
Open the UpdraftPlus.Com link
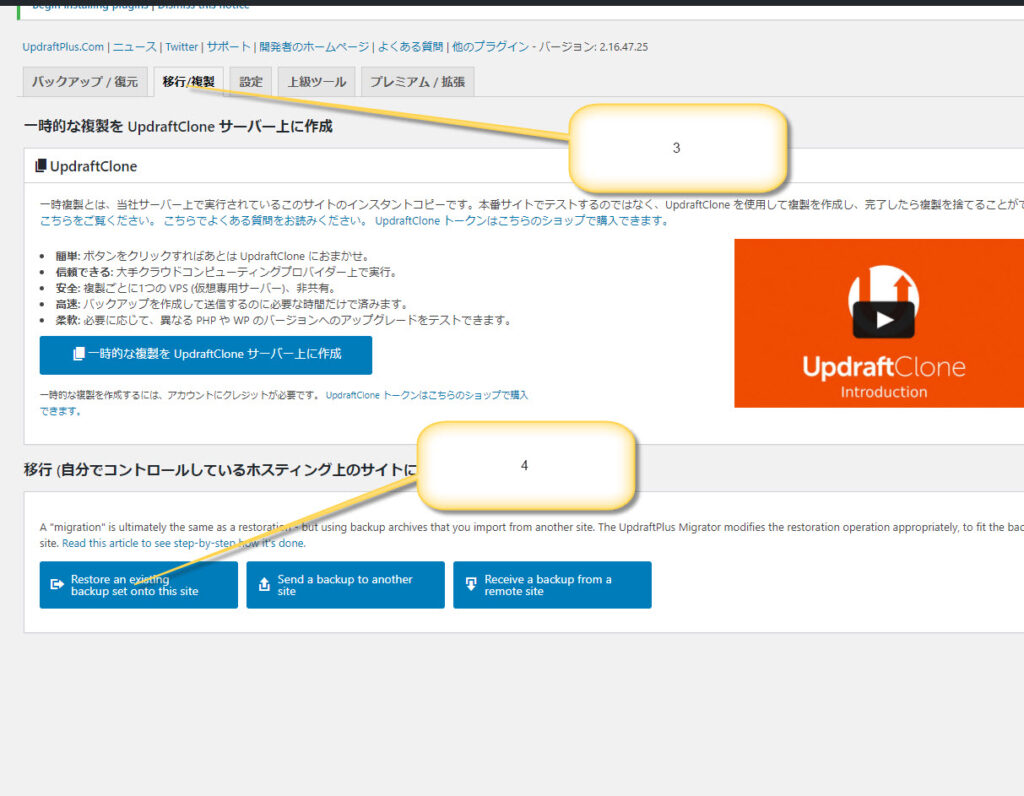point(63,47)
